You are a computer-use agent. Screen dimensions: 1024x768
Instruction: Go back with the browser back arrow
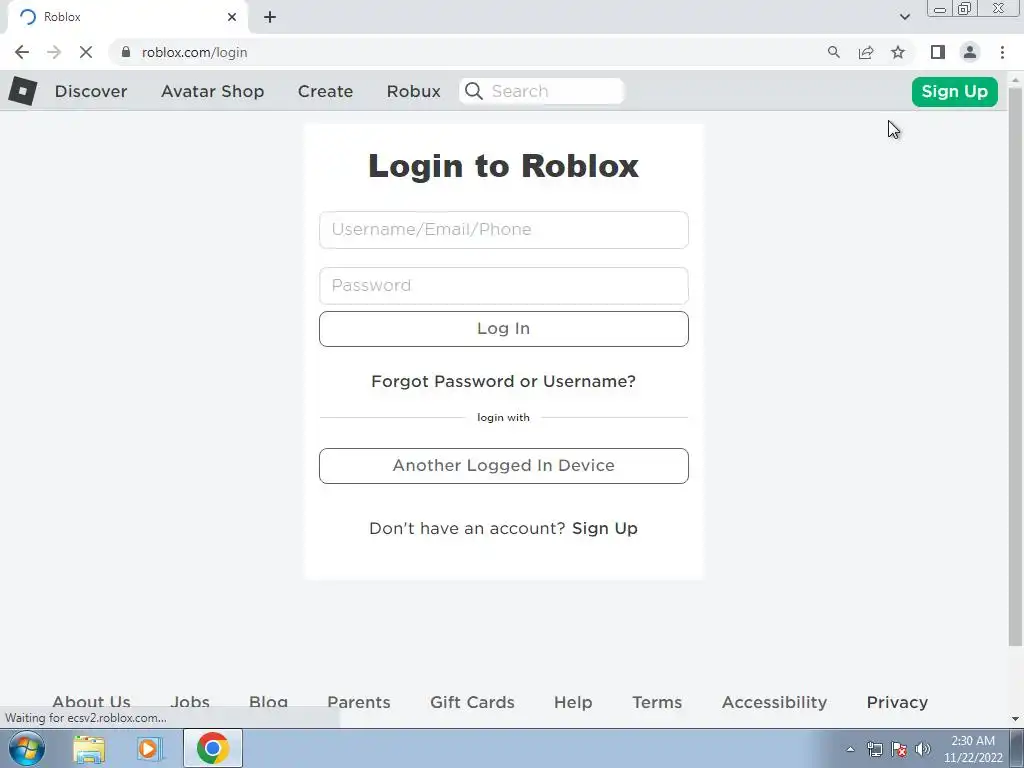click(22, 52)
